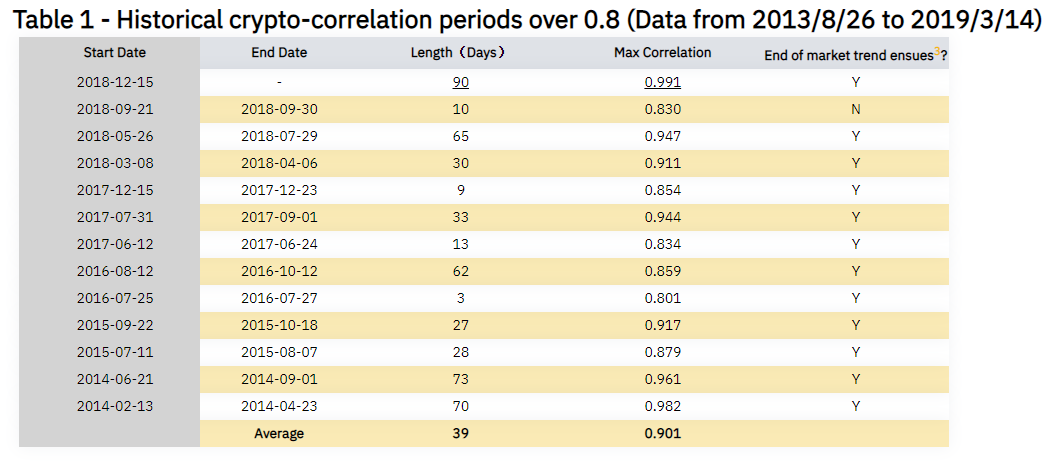Screen dimensions: 1055x461
Task: Click the 0.911 max correlation cell
Action: [x=662, y=164]
